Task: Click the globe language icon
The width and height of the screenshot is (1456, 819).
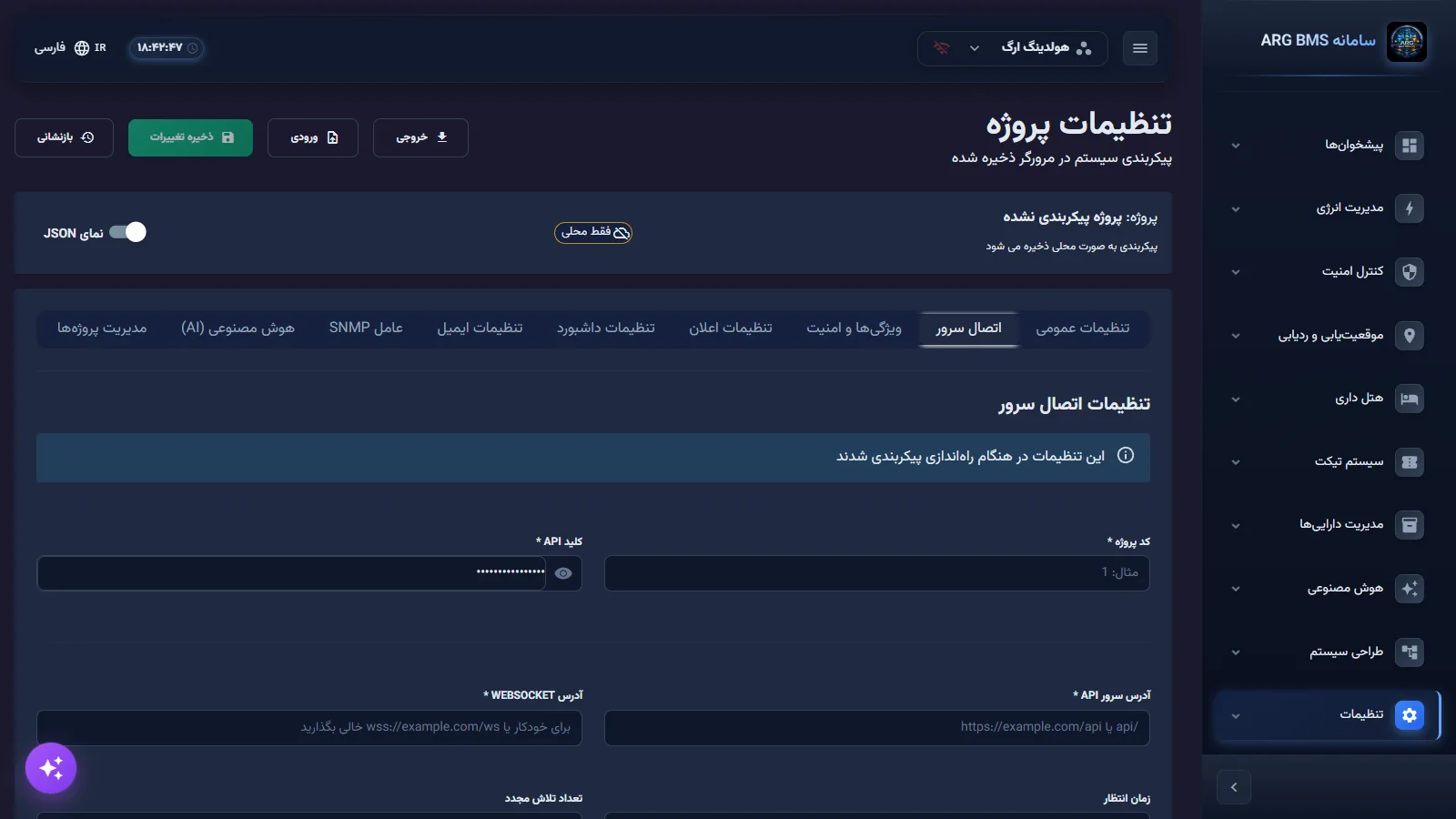Action: click(82, 48)
